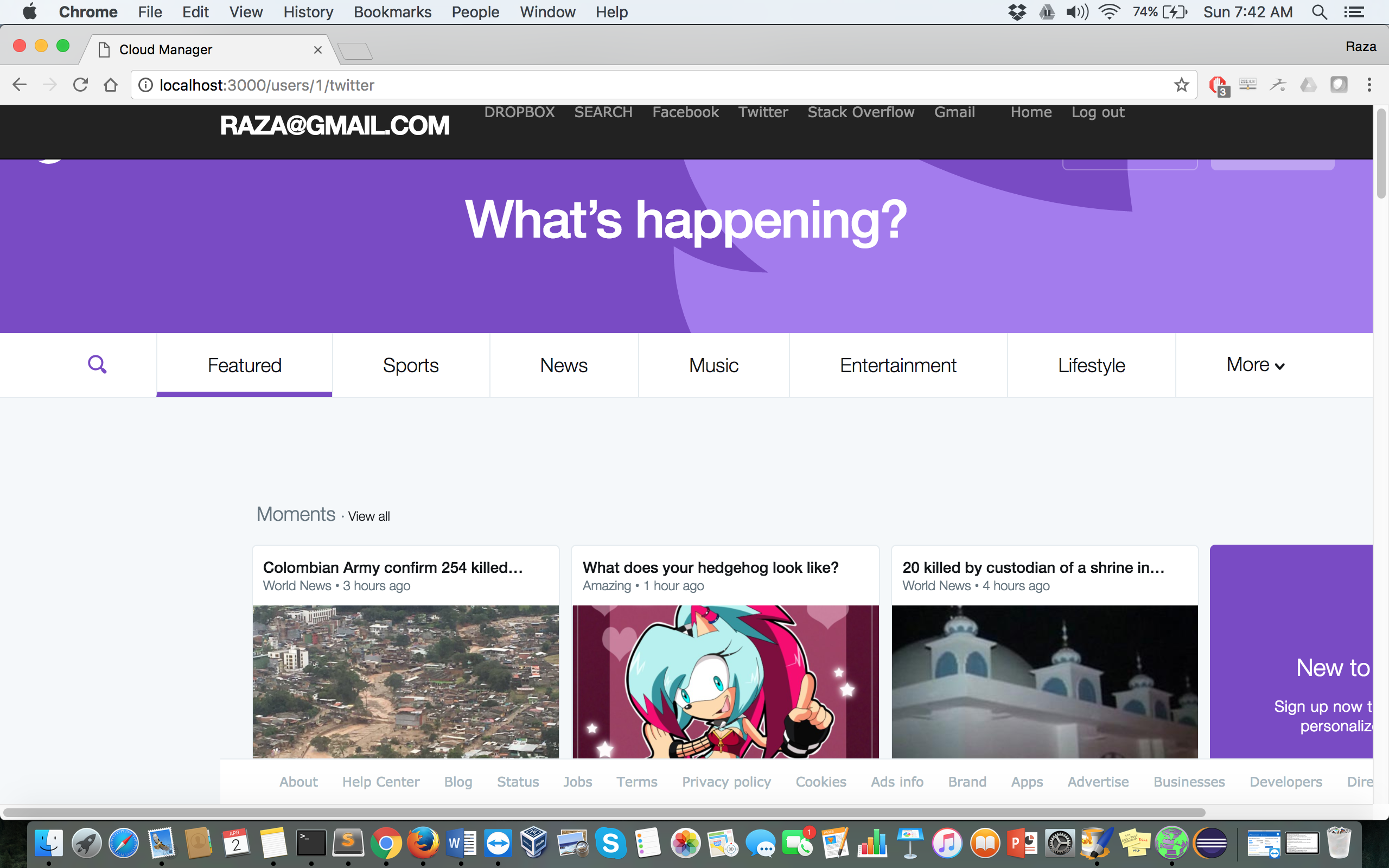The width and height of the screenshot is (1389, 868).
Task: Open Chrome three-dot menu
Action: (x=1369, y=85)
